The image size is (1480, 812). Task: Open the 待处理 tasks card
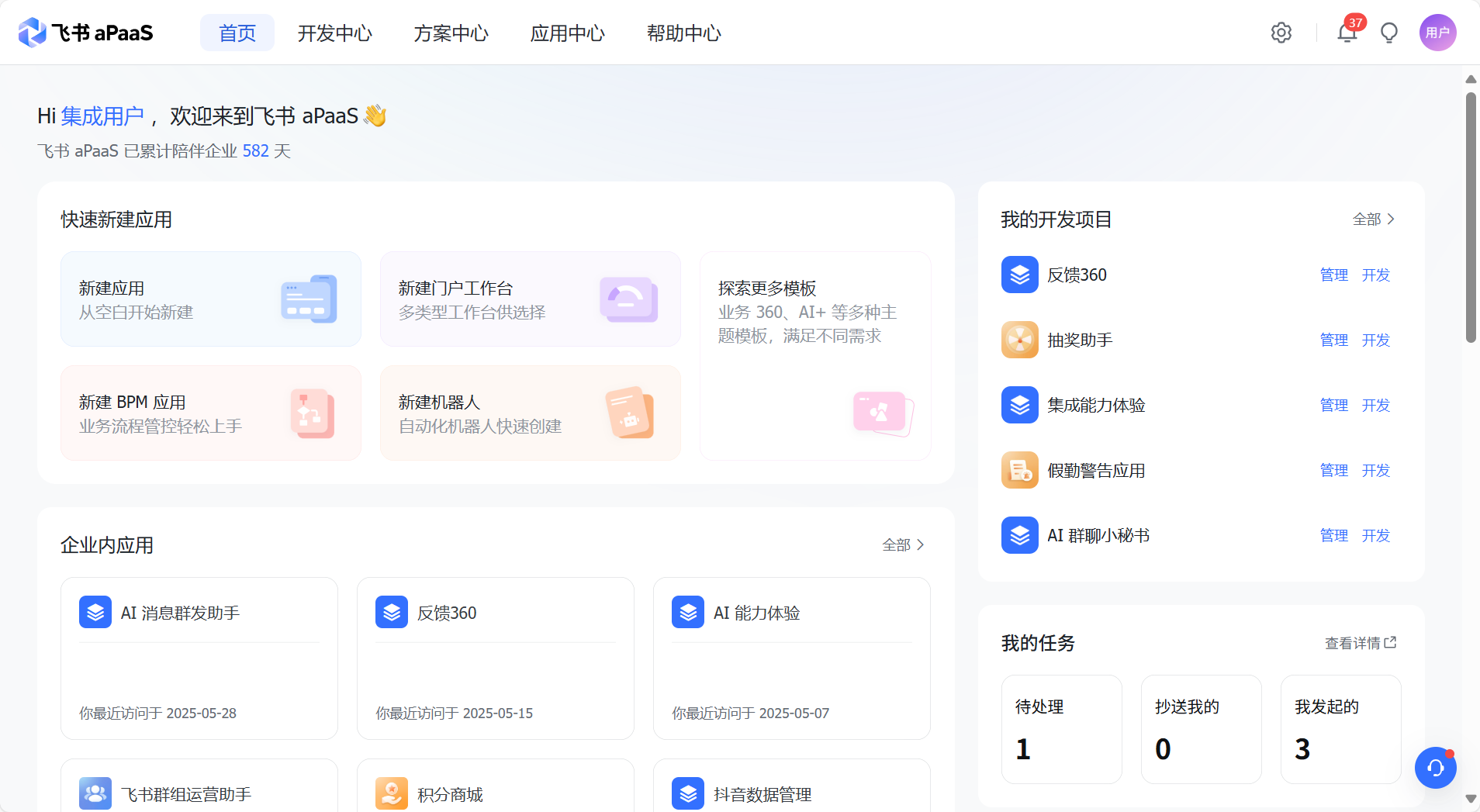click(x=1061, y=729)
